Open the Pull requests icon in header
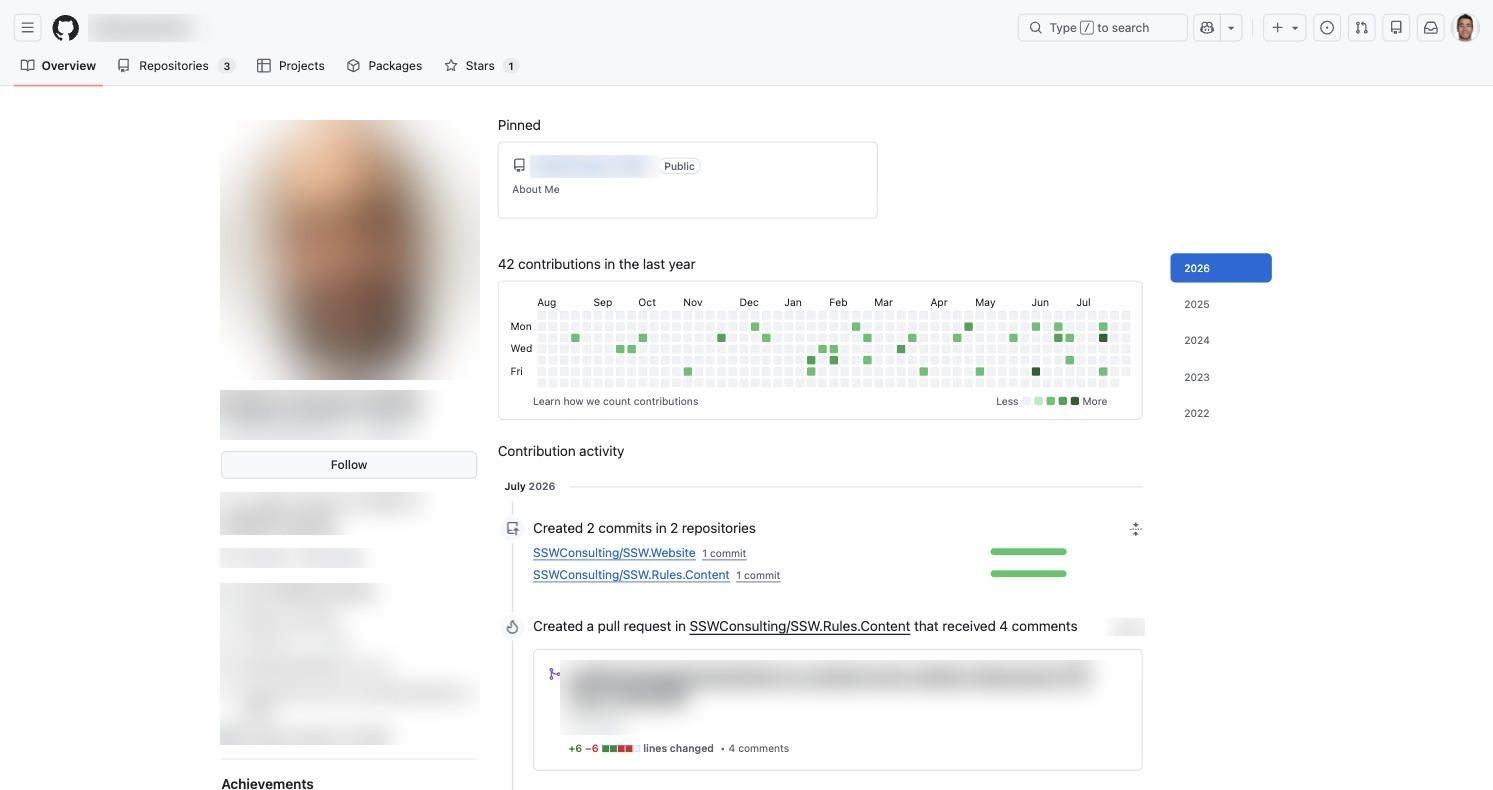The height and width of the screenshot is (790, 1493). [1361, 28]
